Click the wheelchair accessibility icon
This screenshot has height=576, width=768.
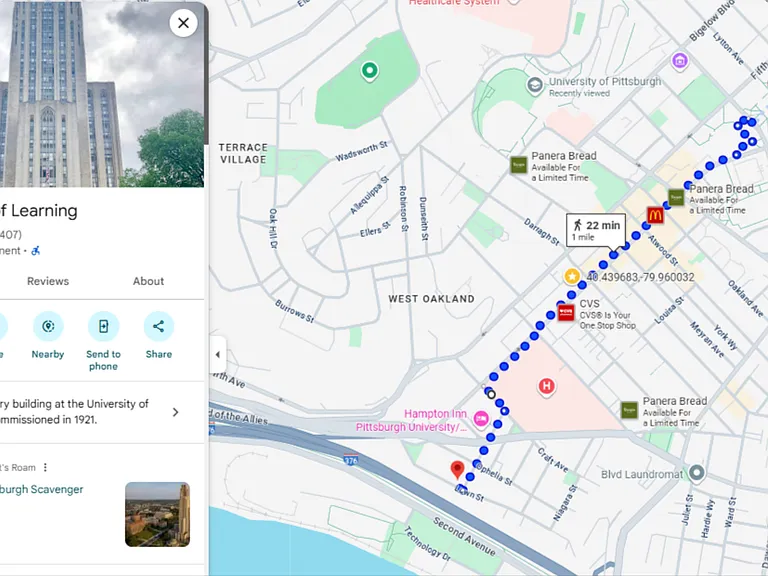point(36,251)
